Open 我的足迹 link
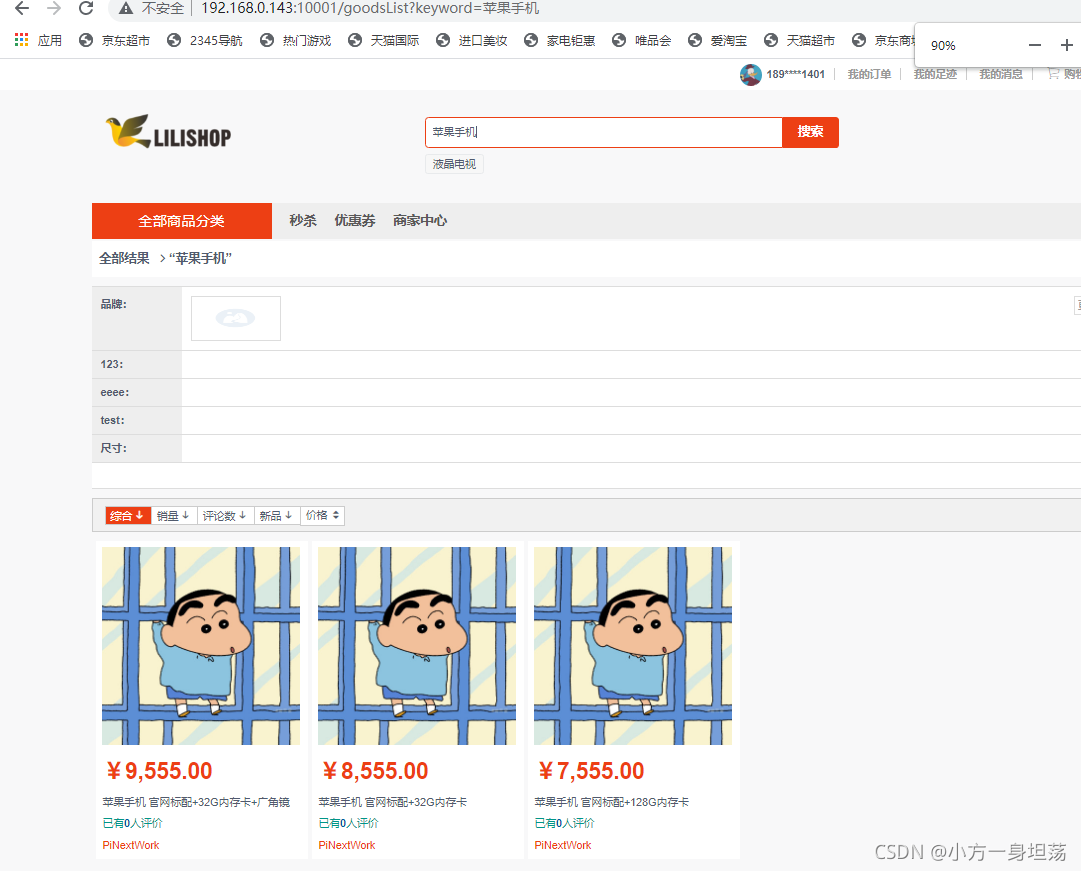 pyautogui.click(x=936, y=74)
